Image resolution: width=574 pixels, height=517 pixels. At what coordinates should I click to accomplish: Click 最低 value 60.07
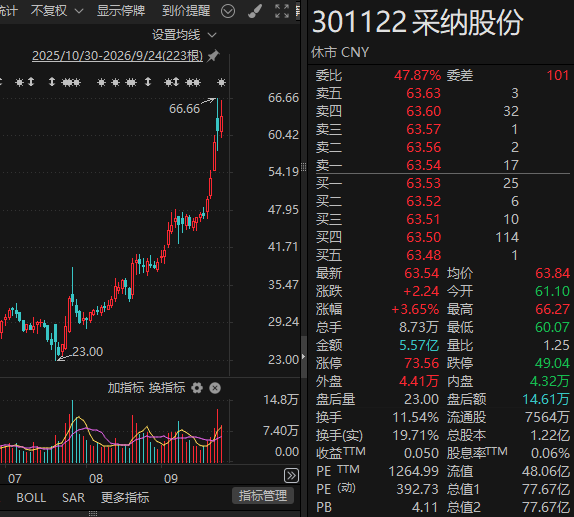552,327
